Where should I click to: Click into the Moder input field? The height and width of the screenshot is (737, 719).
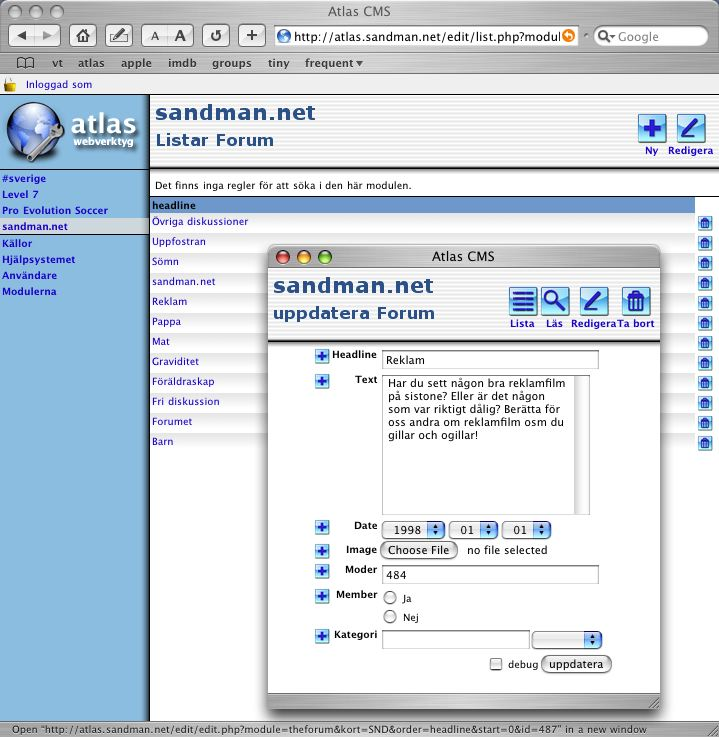[489, 575]
